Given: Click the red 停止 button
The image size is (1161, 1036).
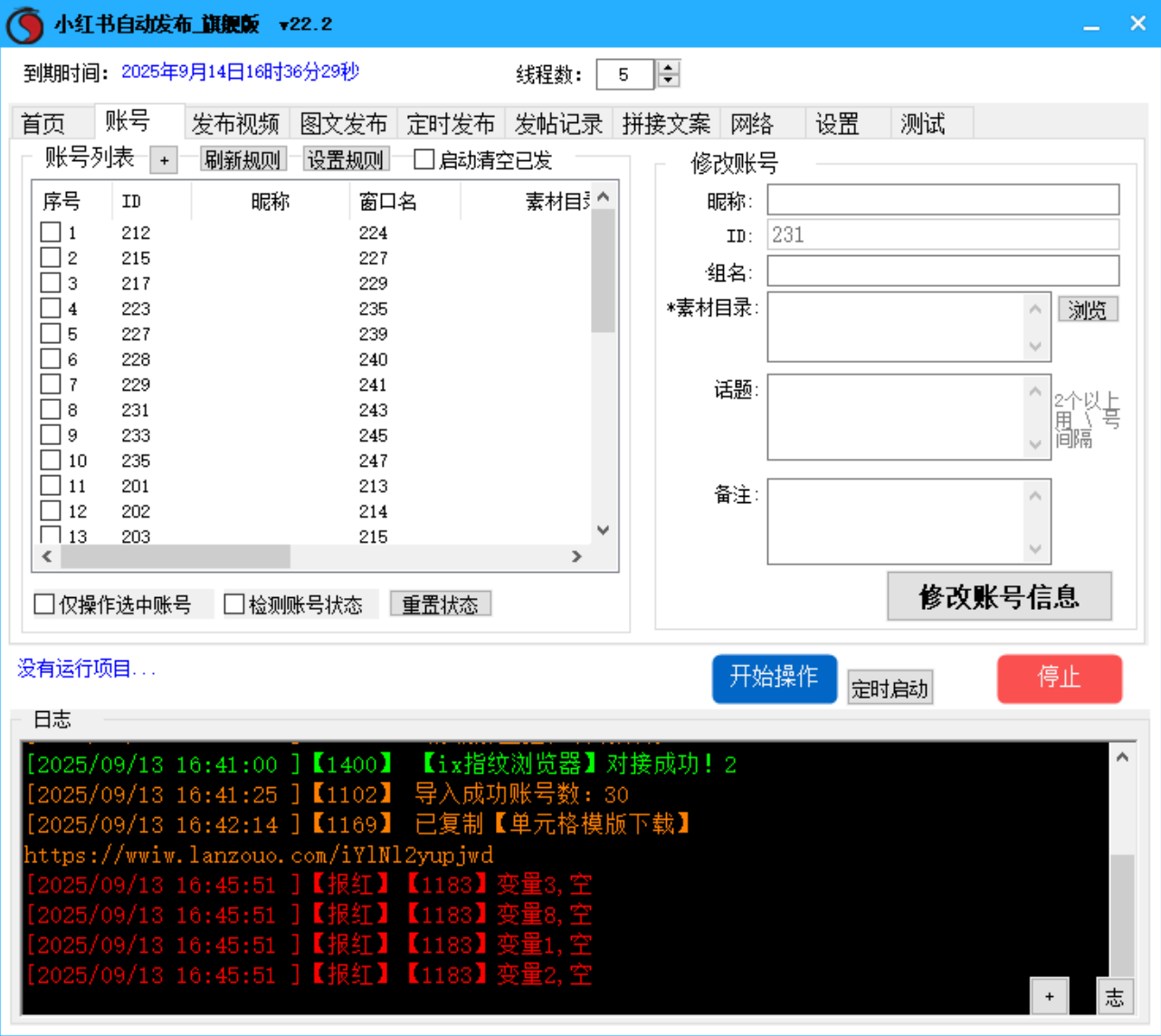Looking at the screenshot, I should pyautogui.click(x=1059, y=679).
